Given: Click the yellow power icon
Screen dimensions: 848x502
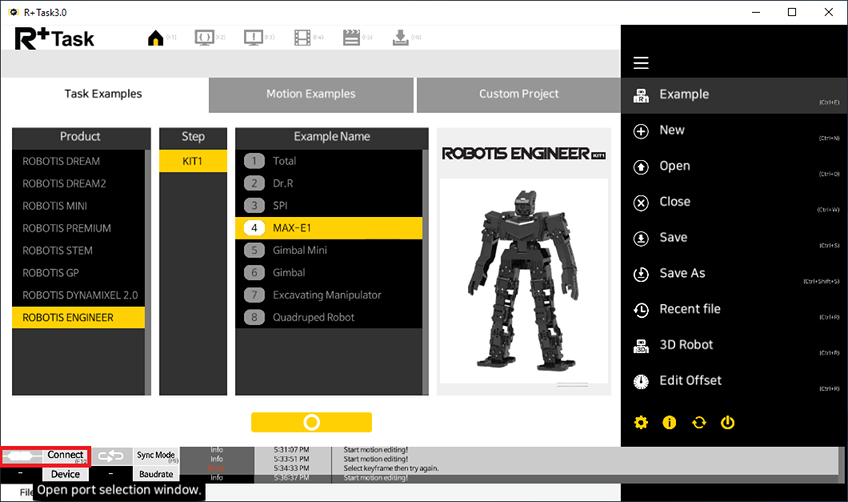Looking at the screenshot, I should (x=728, y=423).
